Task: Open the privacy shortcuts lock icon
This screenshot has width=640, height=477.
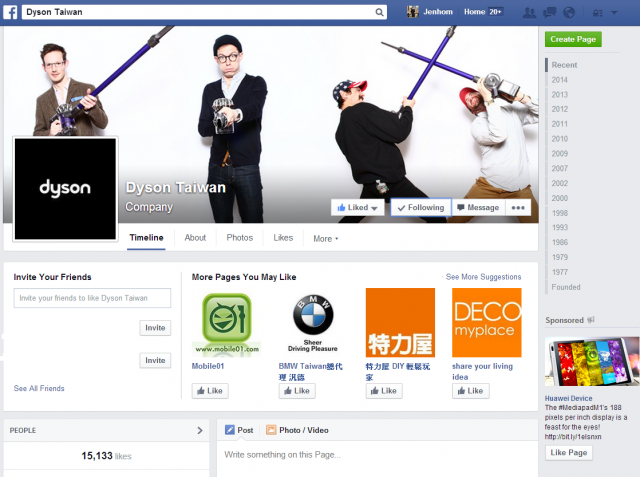Action: (x=598, y=13)
